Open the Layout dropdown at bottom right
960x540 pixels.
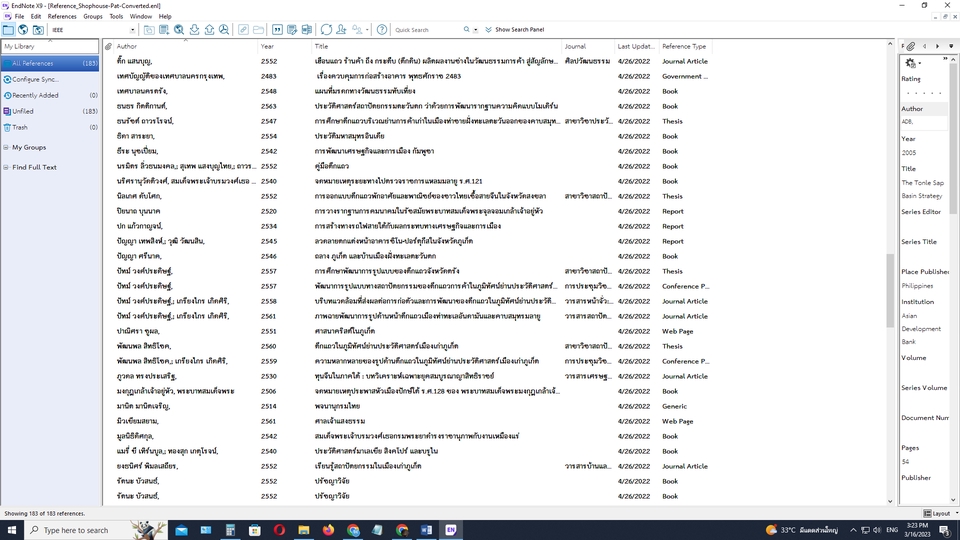pos(940,513)
